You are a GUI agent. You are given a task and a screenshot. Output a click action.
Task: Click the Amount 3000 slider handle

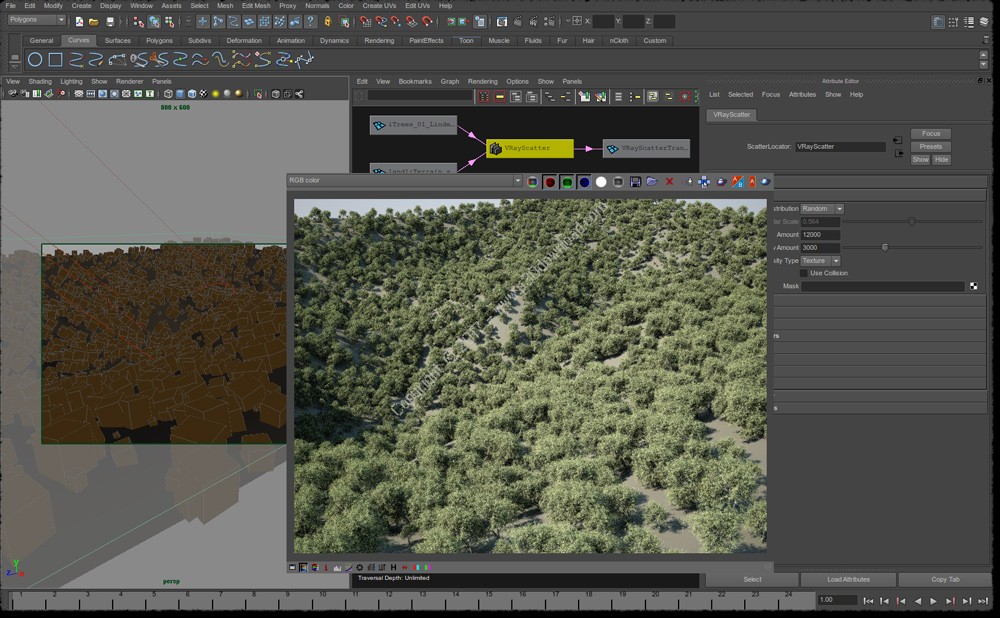(x=885, y=247)
